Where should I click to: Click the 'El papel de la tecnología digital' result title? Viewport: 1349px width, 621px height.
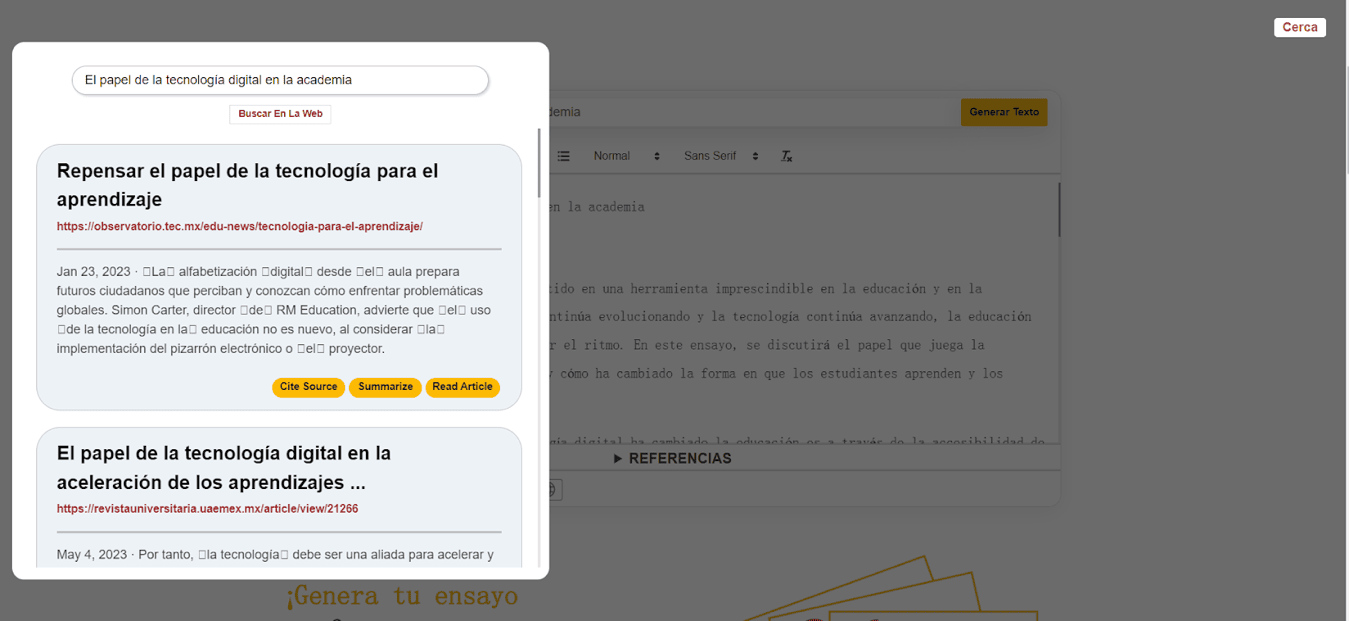point(223,468)
